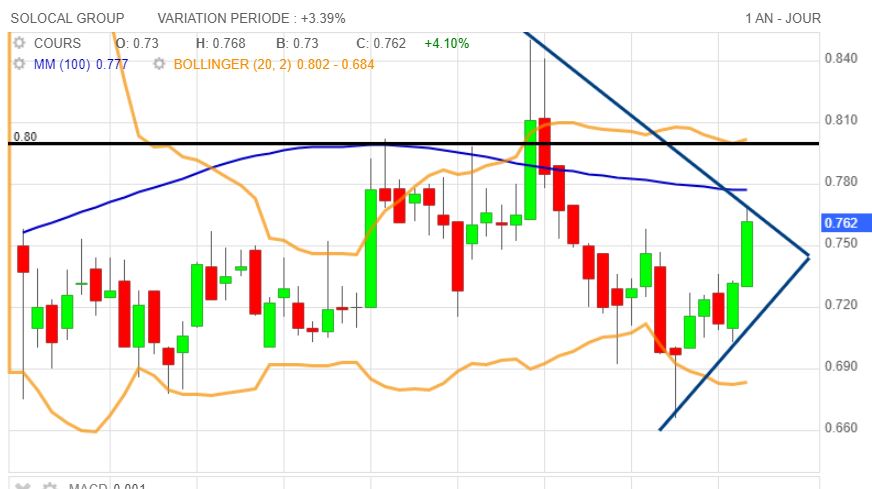872x489 pixels.
Task: Click the 0.780 price axis label
Action: click(841, 182)
